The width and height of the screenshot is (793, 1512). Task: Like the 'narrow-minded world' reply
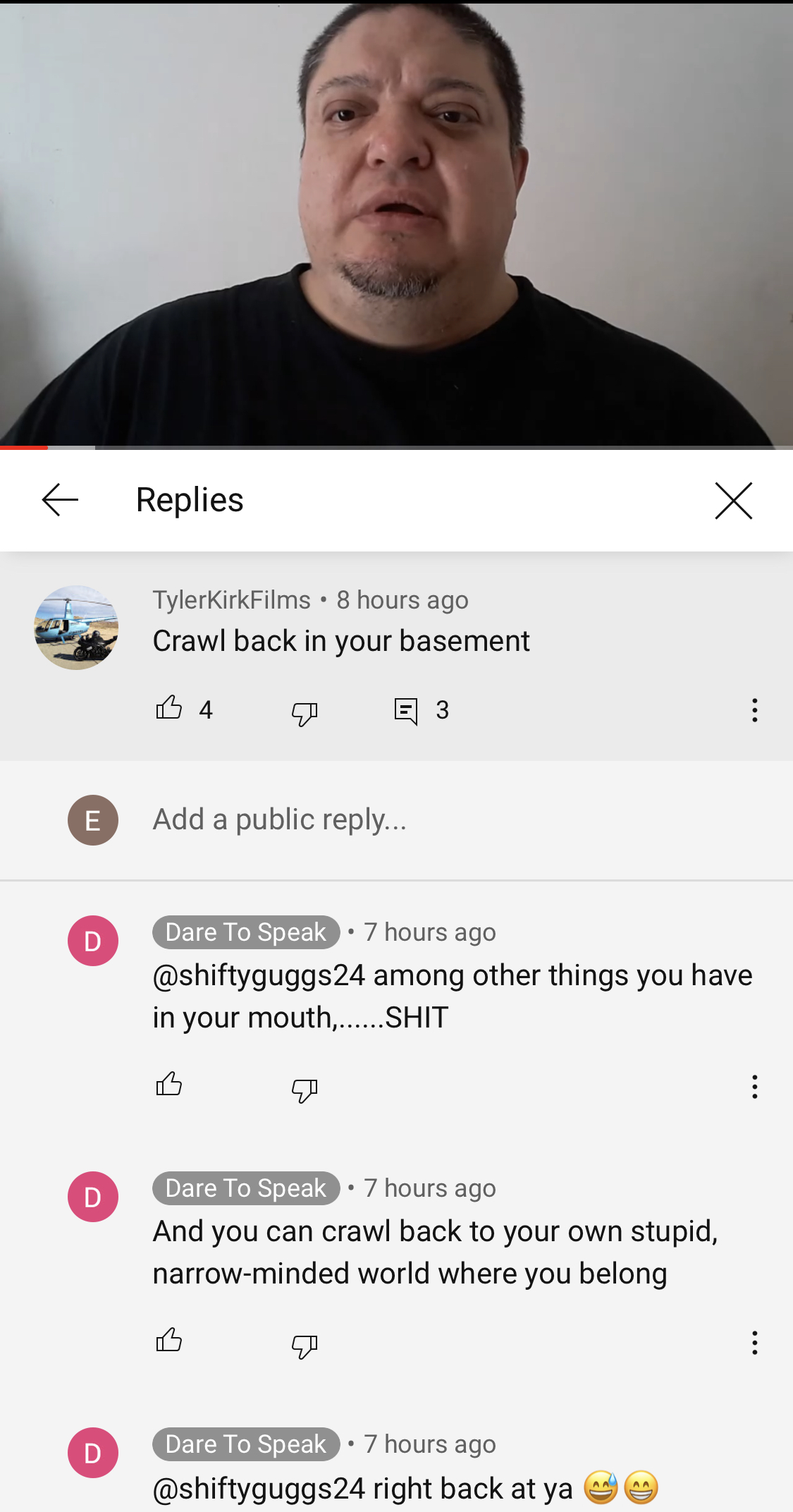pos(169,1340)
